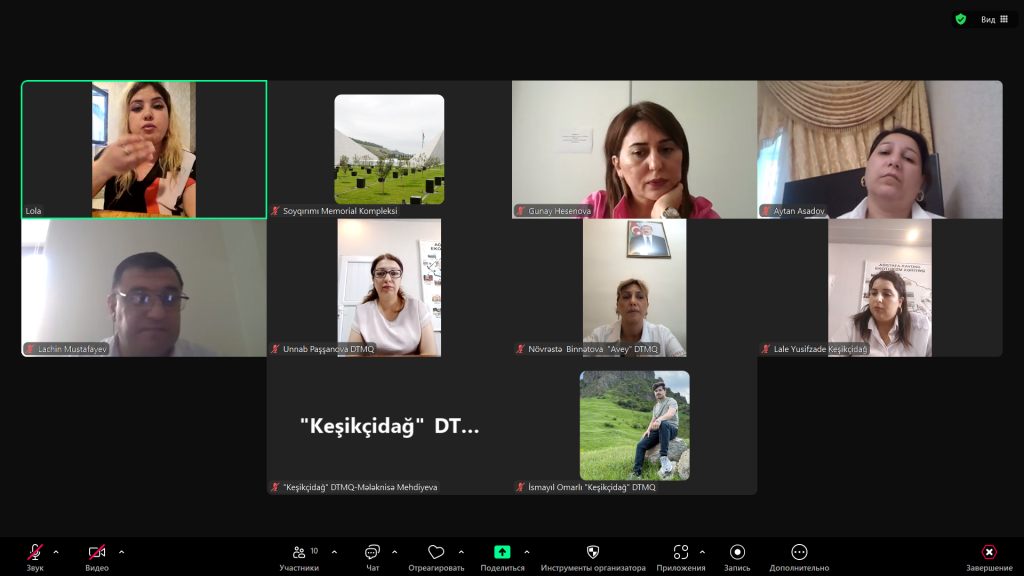Click green Поделиться share screen button
This screenshot has height=576, width=1024.
tap(502, 557)
